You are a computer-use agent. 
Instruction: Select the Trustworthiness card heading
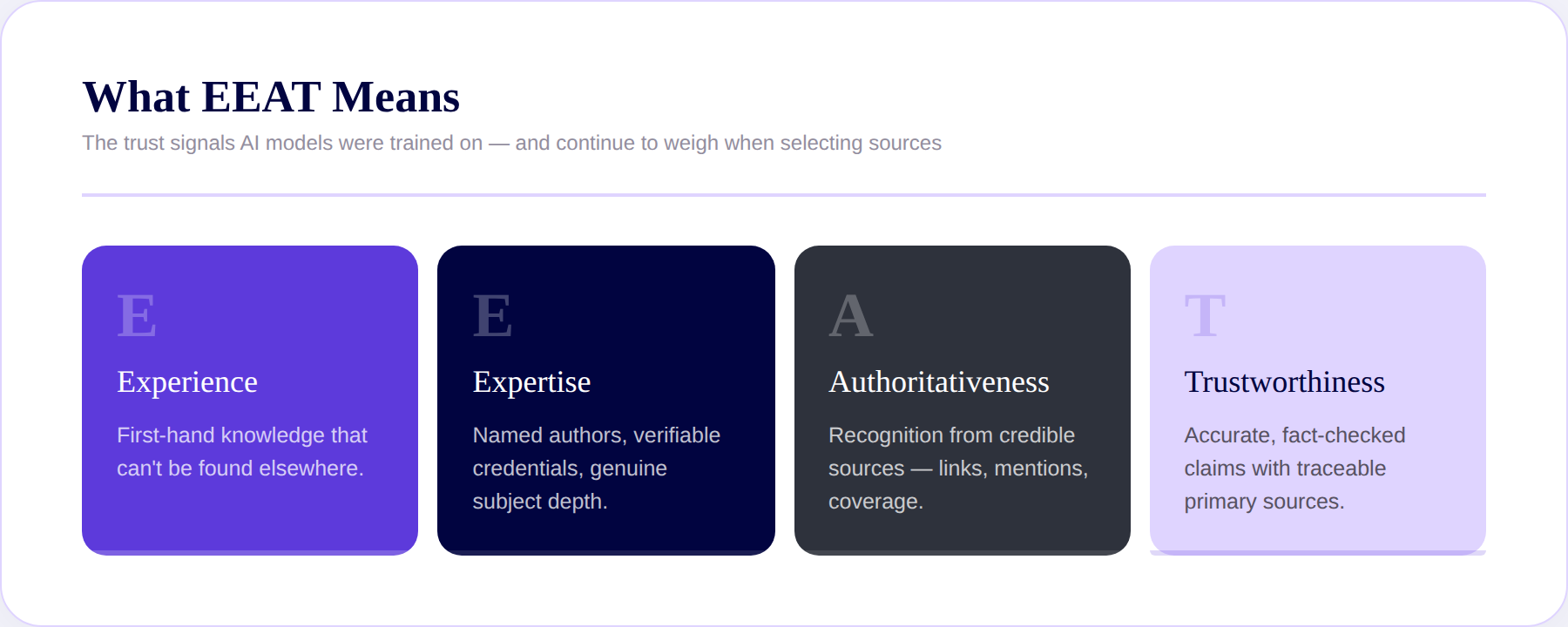pos(1284,382)
